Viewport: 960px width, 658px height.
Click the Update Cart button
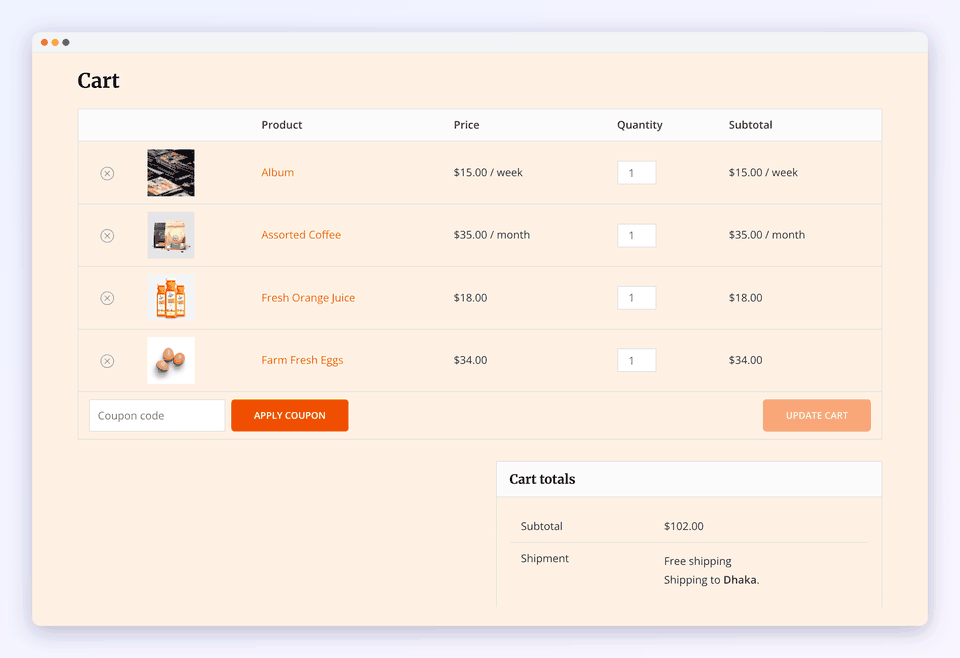click(x=817, y=416)
